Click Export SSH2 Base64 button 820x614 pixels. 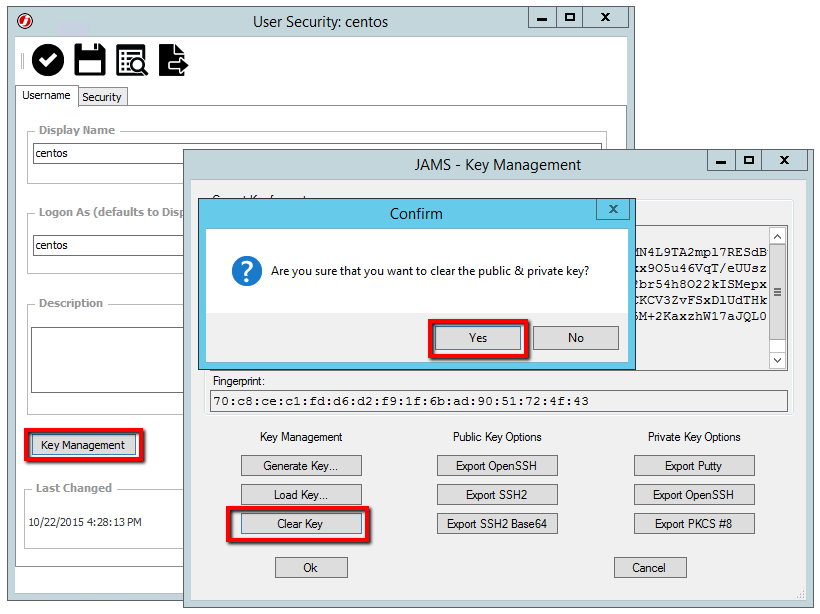(x=497, y=524)
